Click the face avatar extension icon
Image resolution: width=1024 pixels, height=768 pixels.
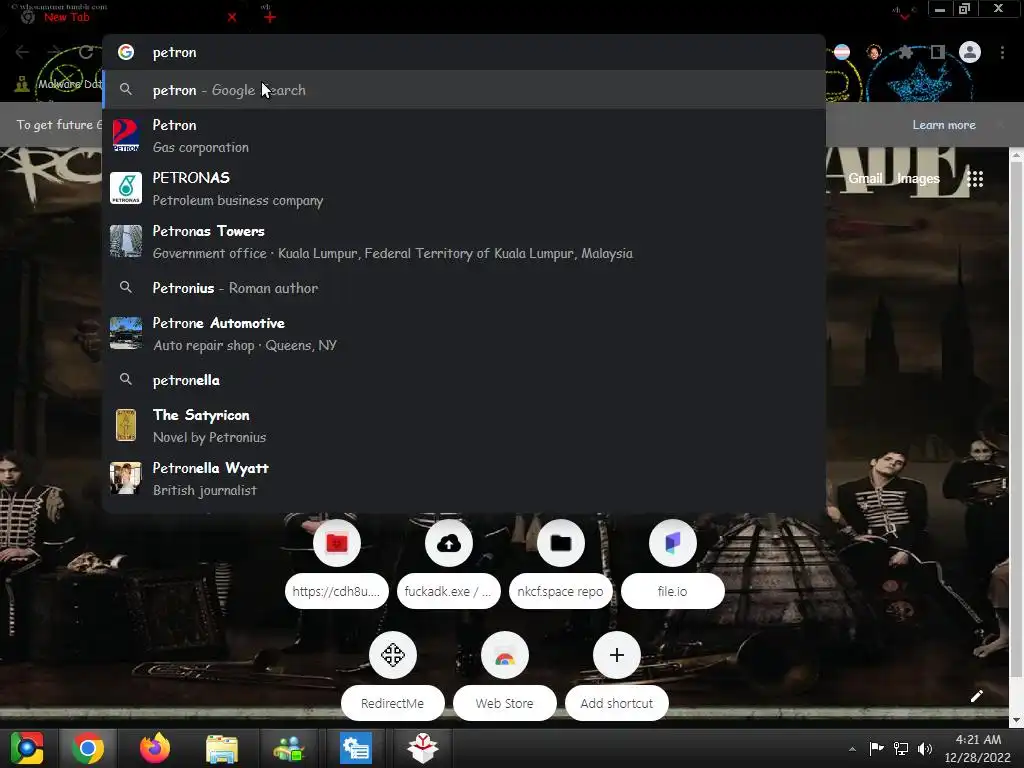click(874, 52)
